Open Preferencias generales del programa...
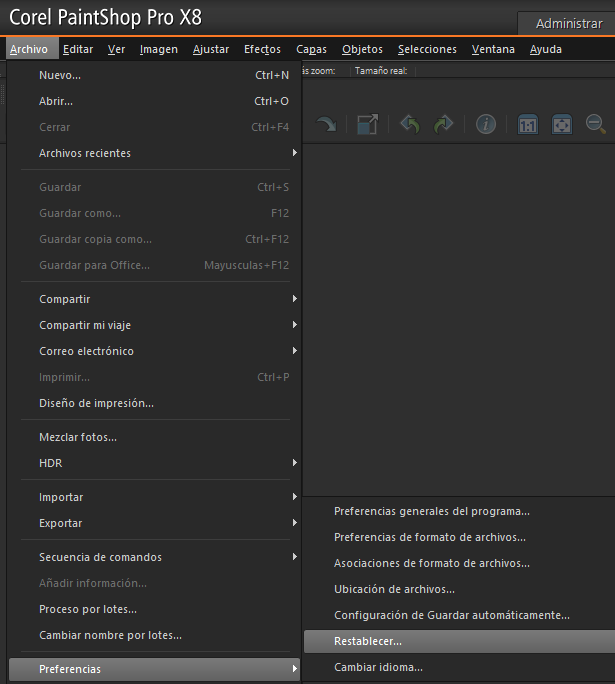 pyautogui.click(x=459, y=511)
